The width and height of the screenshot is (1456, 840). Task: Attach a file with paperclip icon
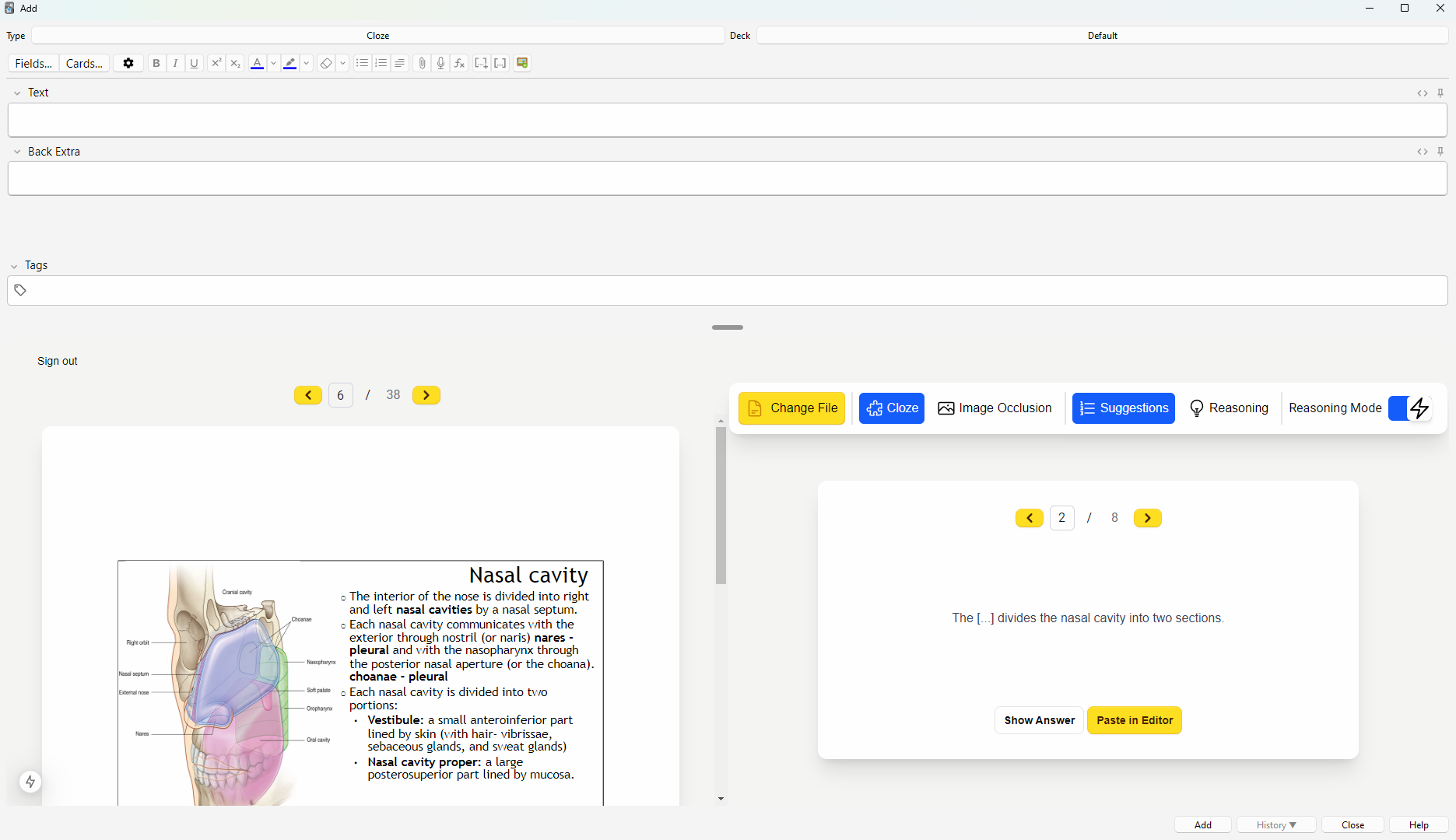coord(422,64)
